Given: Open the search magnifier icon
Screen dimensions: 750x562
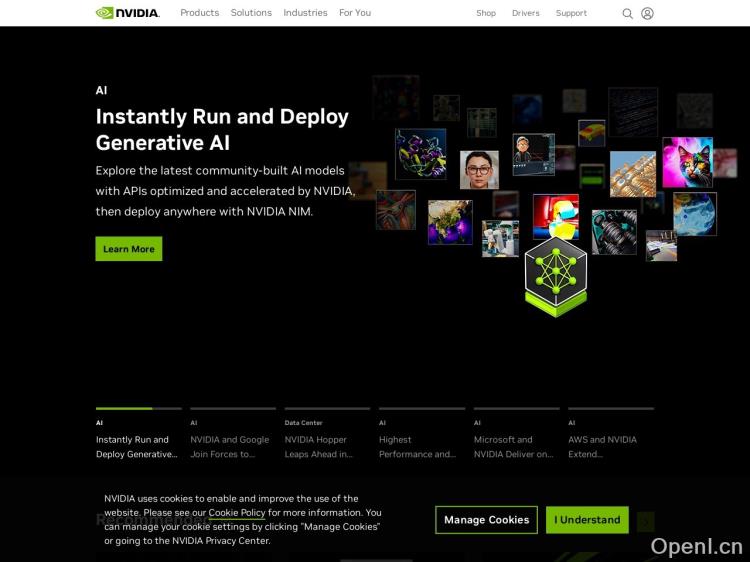Looking at the screenshot, I should pyautogui.click(x=627, y=13).
